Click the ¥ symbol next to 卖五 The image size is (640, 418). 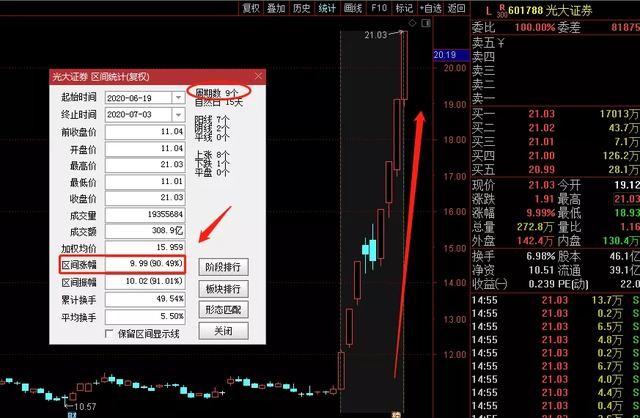[x=501, y=42]
